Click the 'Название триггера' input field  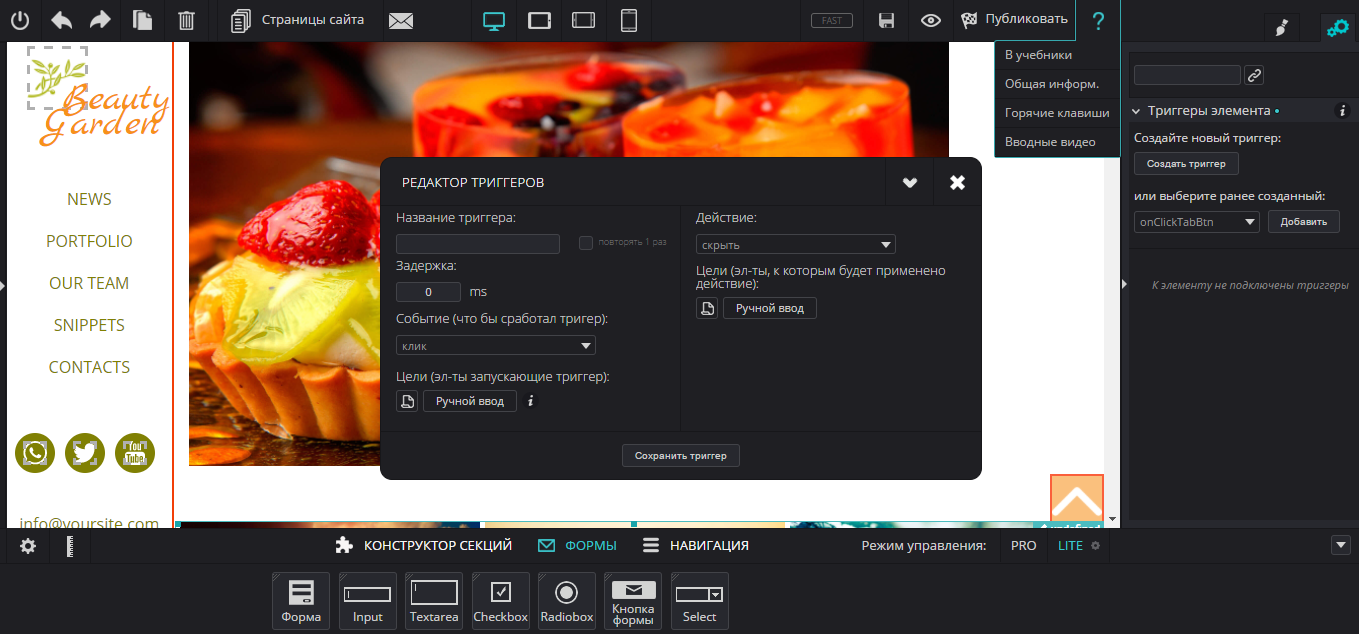pos(478,244)
